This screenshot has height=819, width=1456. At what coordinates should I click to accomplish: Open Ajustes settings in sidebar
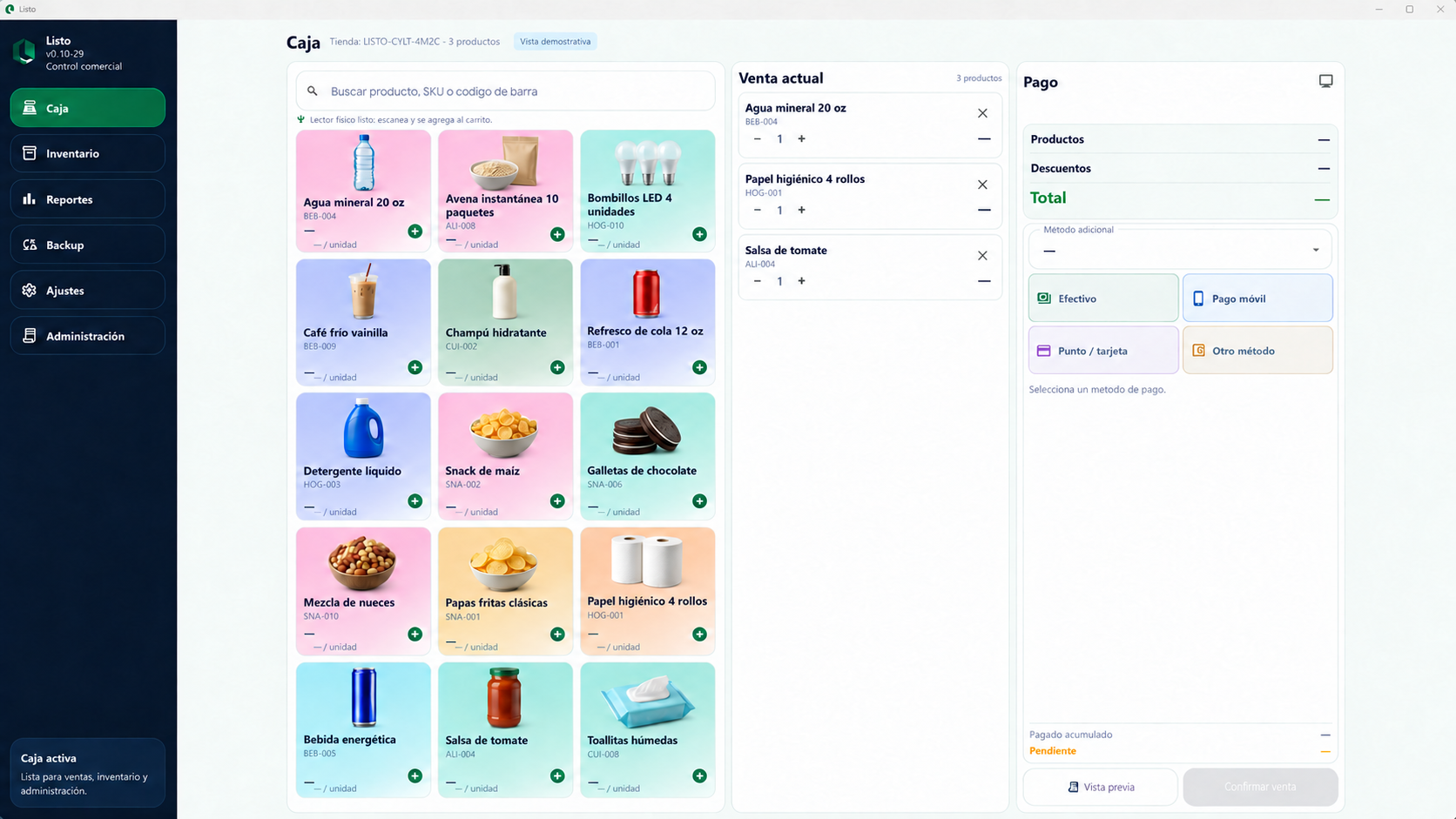tap(88, 290)
